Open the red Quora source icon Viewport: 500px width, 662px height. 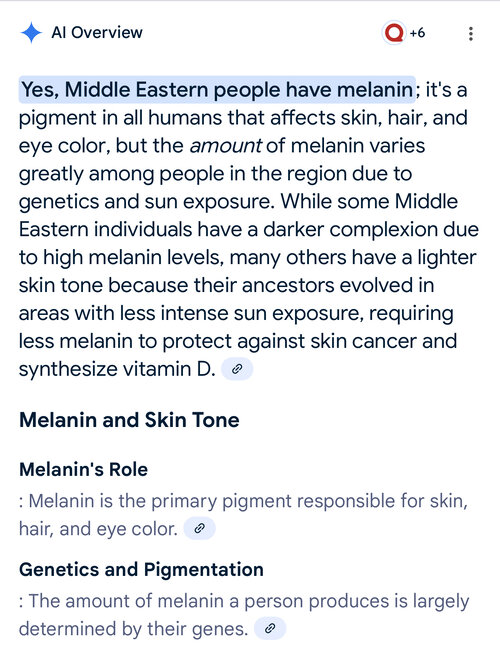click(x=394, y=33)
